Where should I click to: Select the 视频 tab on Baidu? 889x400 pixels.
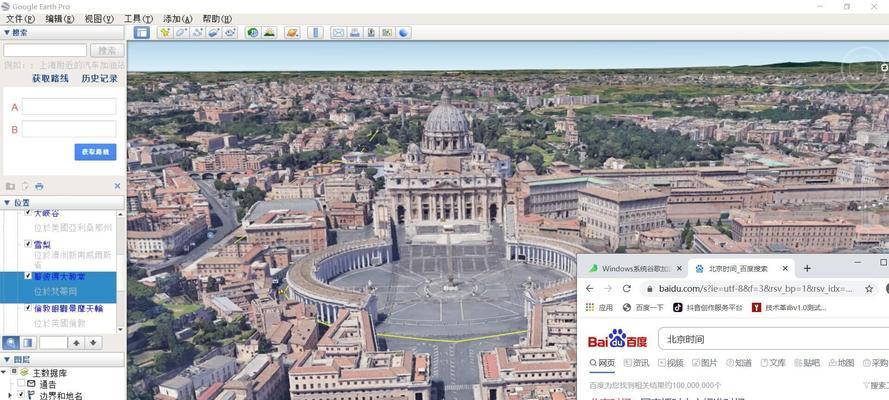671,363
